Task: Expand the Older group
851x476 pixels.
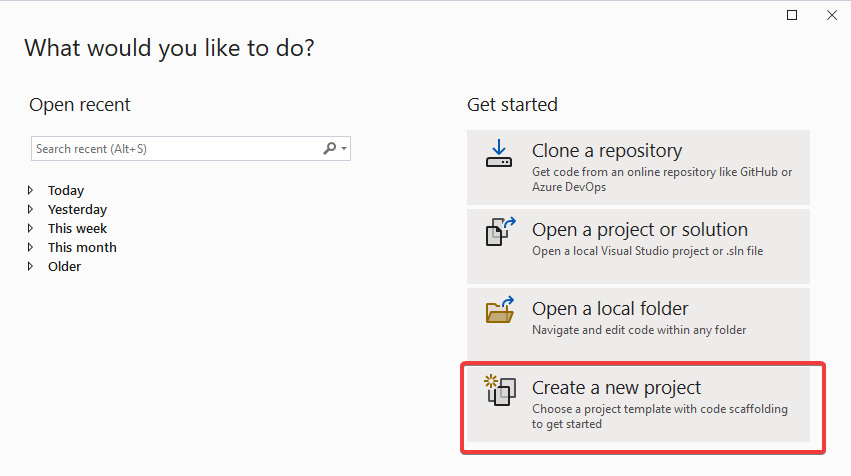Action: pyautogui.click(x=30, y=266)
